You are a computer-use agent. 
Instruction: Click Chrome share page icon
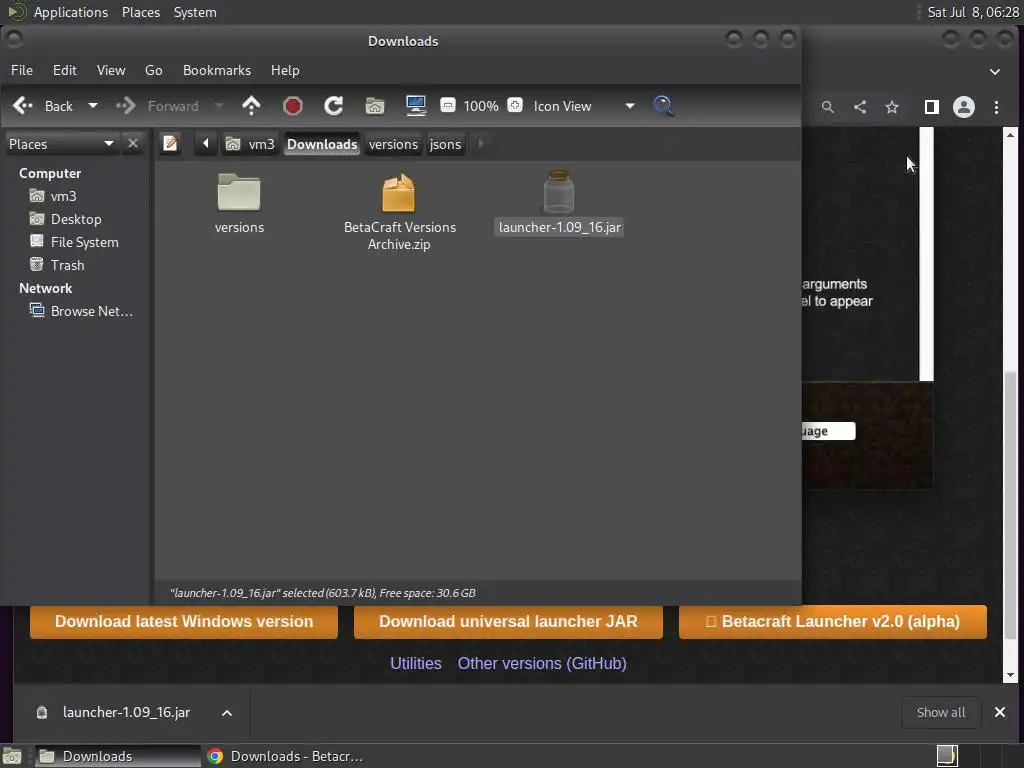pos(860,107)
